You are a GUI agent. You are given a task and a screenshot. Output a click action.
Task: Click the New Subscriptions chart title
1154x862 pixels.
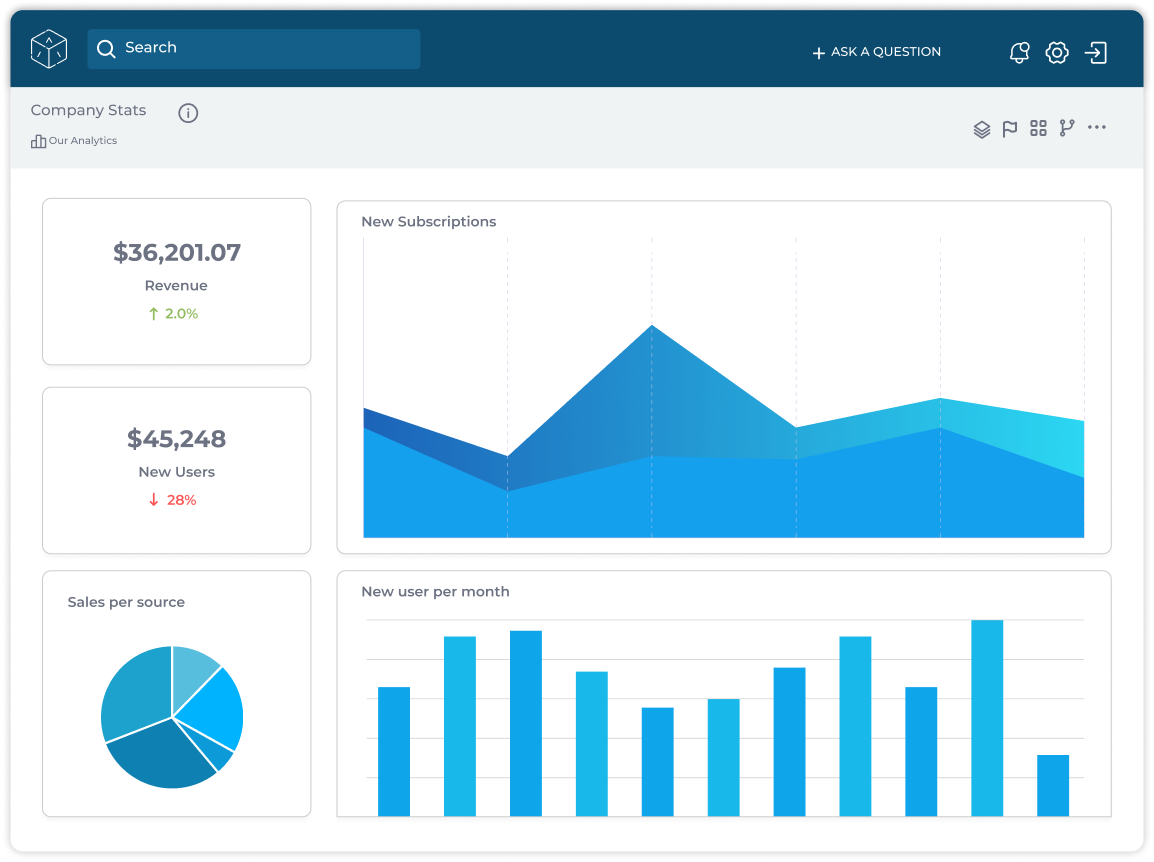[x=428, y=222]
